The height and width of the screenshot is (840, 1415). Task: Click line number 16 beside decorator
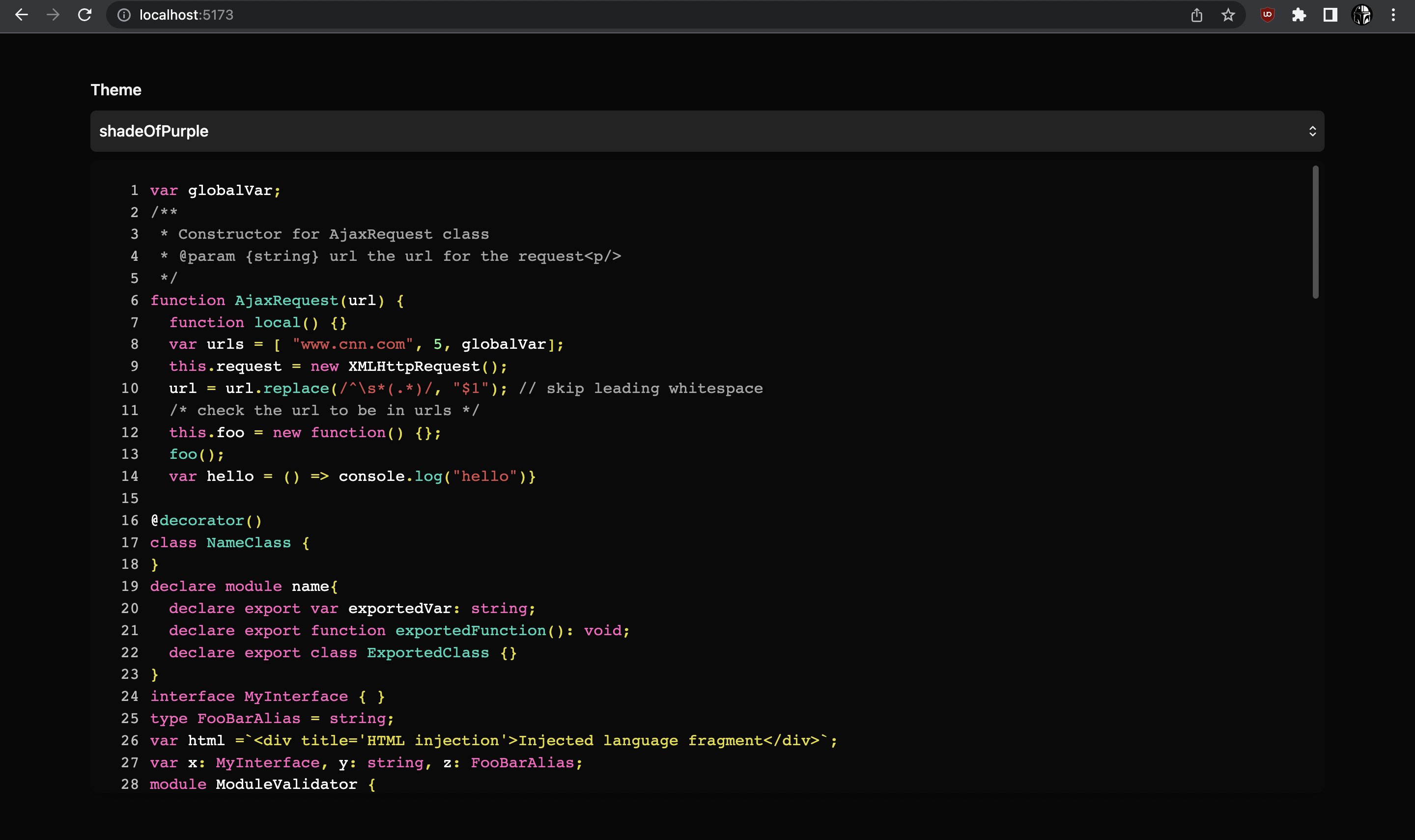pos(130,520)
